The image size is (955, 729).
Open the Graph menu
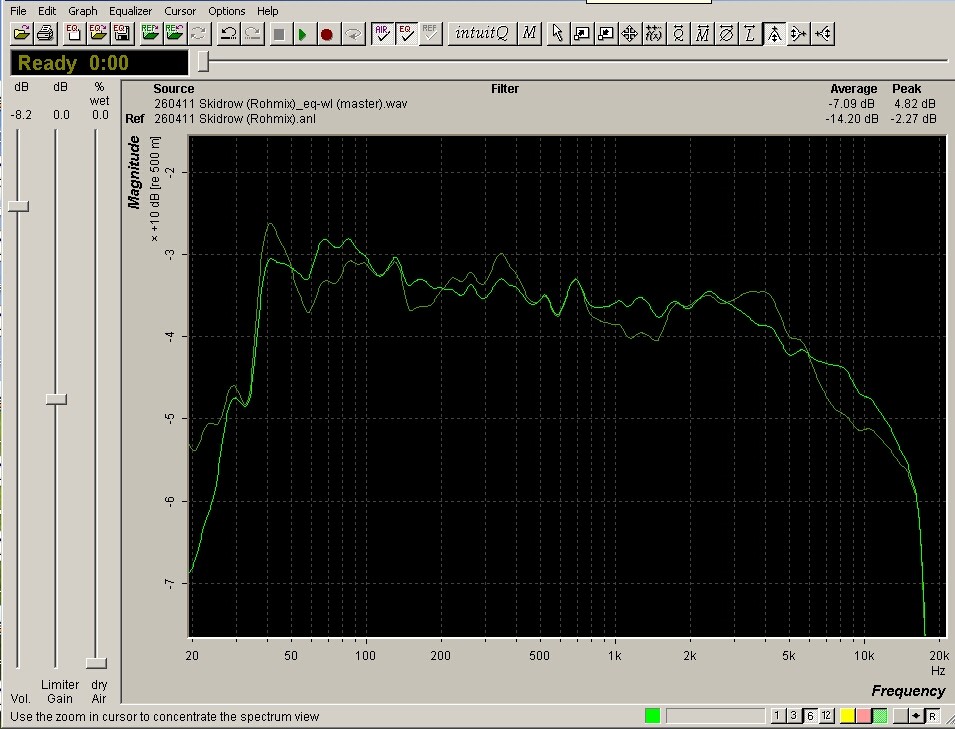point(83,11)
